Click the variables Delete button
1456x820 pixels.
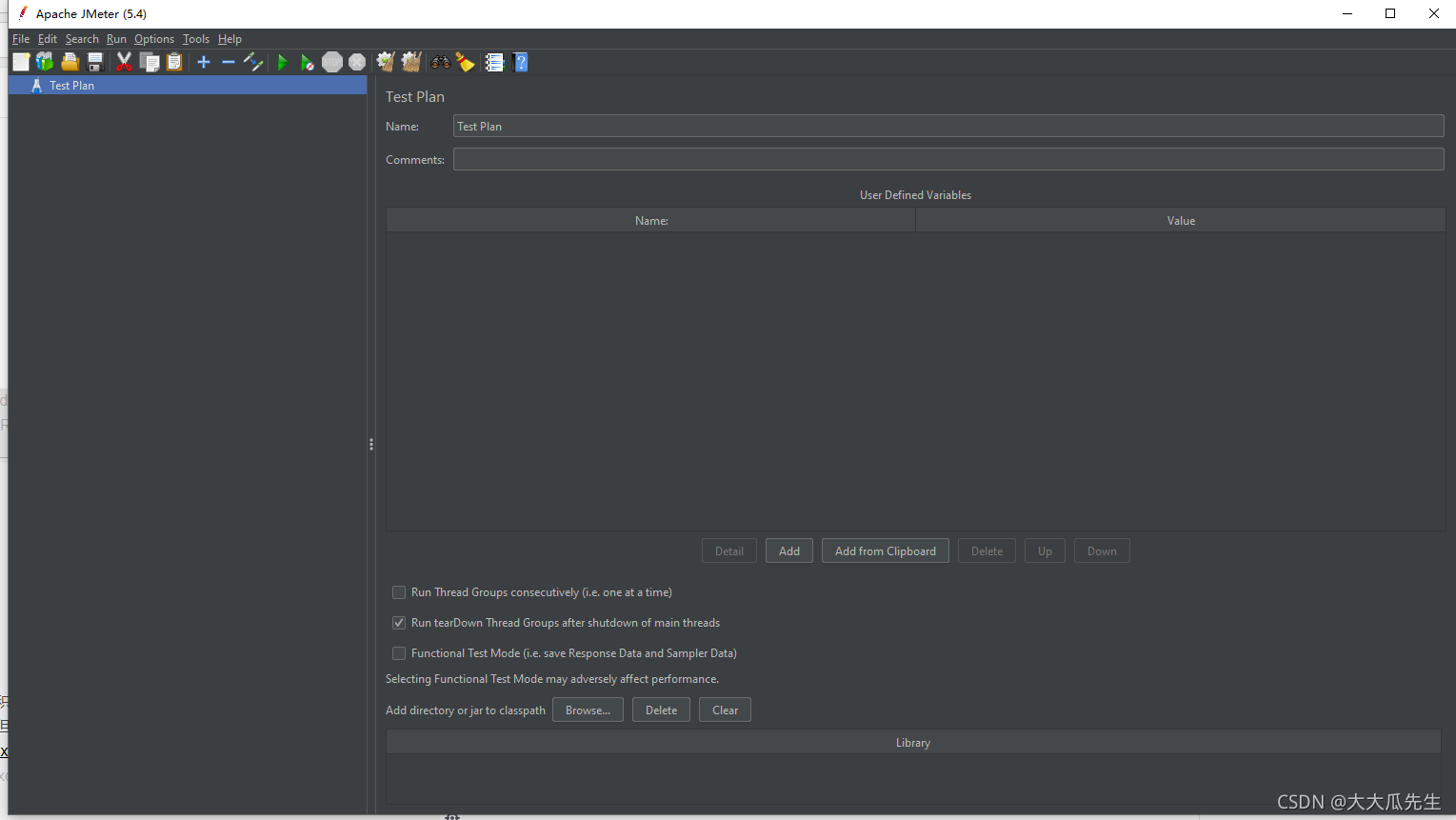click(987, 550)
